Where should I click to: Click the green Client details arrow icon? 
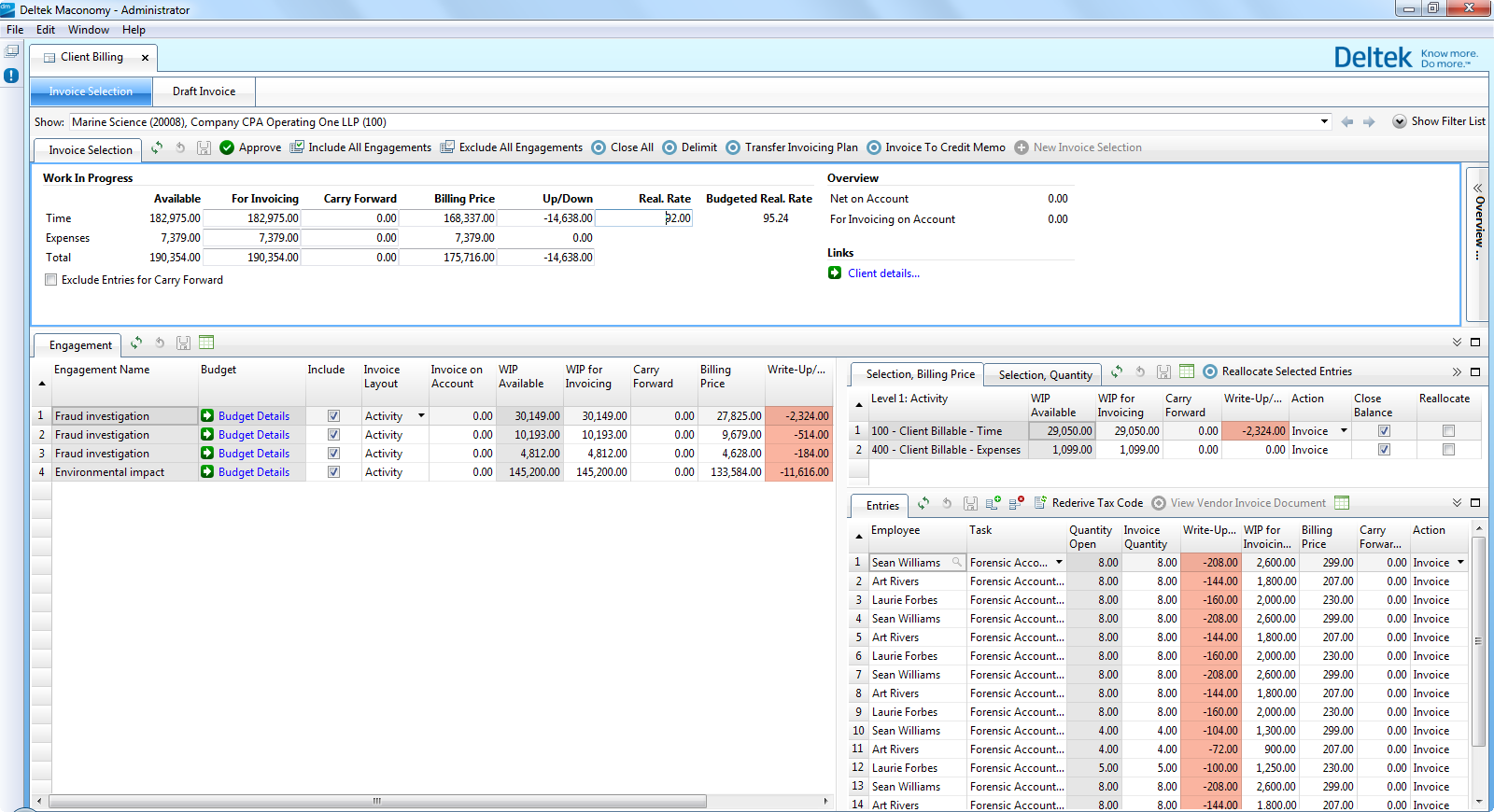pos(835,273)
